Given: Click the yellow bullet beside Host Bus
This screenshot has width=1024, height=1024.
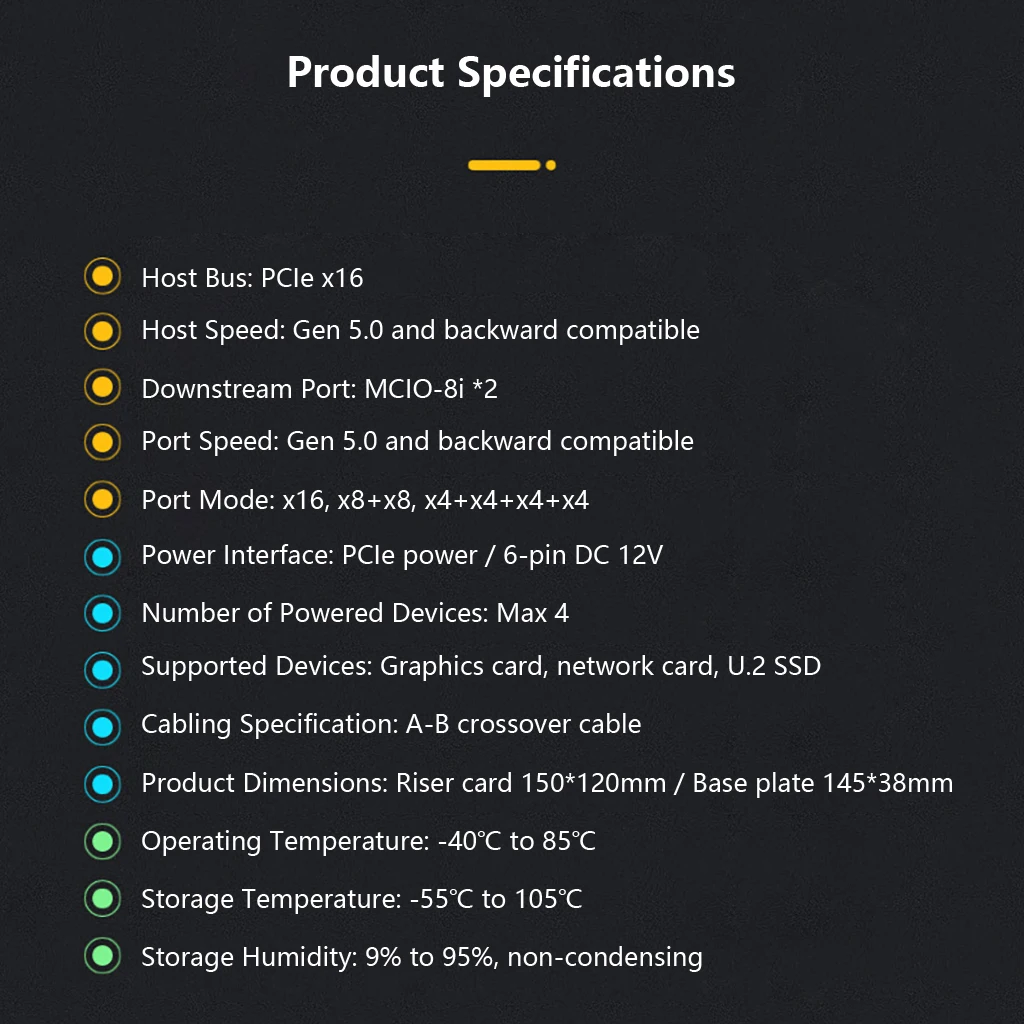Looking at the screenshot, I should click(103, 276).
